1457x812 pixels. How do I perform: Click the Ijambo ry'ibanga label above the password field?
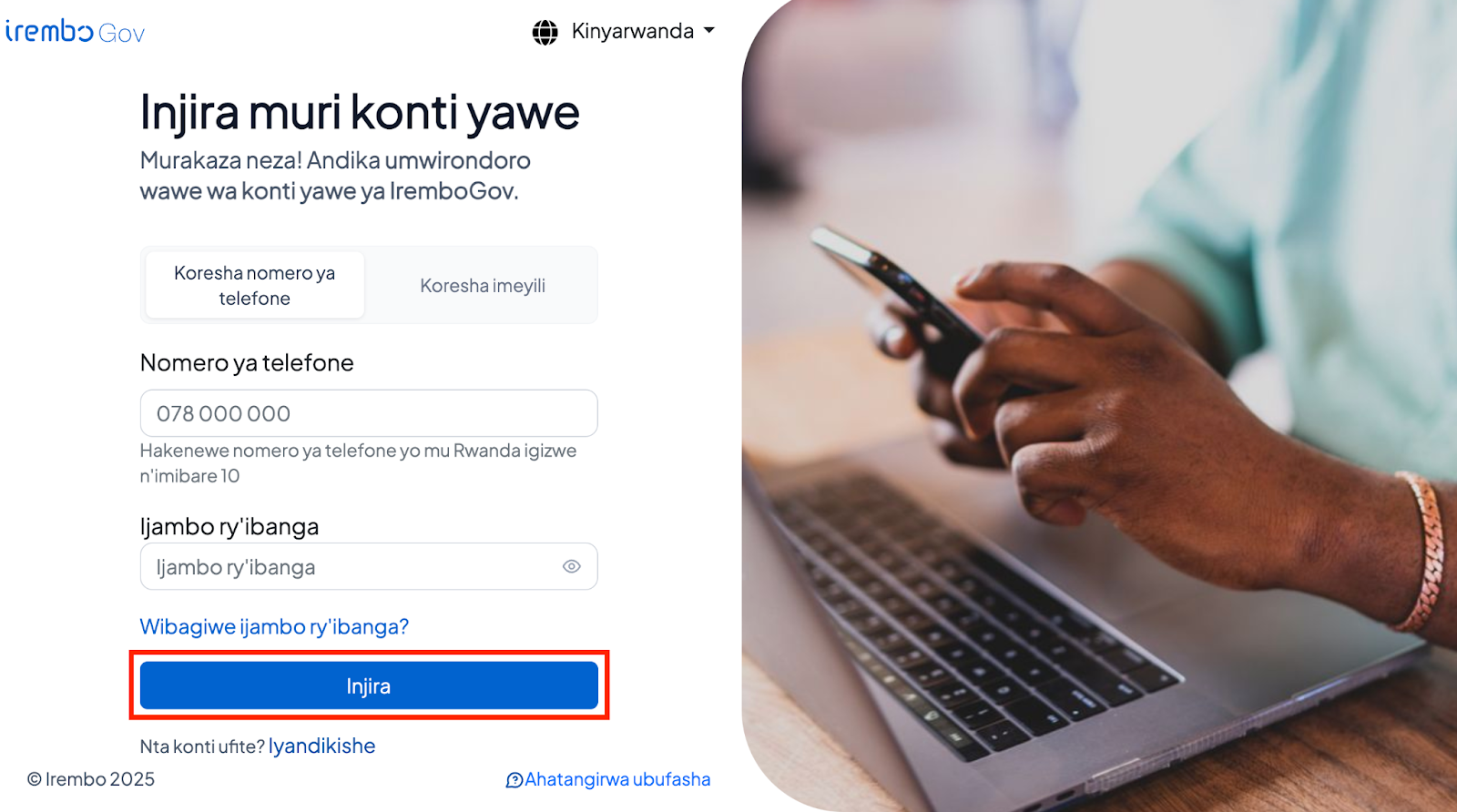229,526
